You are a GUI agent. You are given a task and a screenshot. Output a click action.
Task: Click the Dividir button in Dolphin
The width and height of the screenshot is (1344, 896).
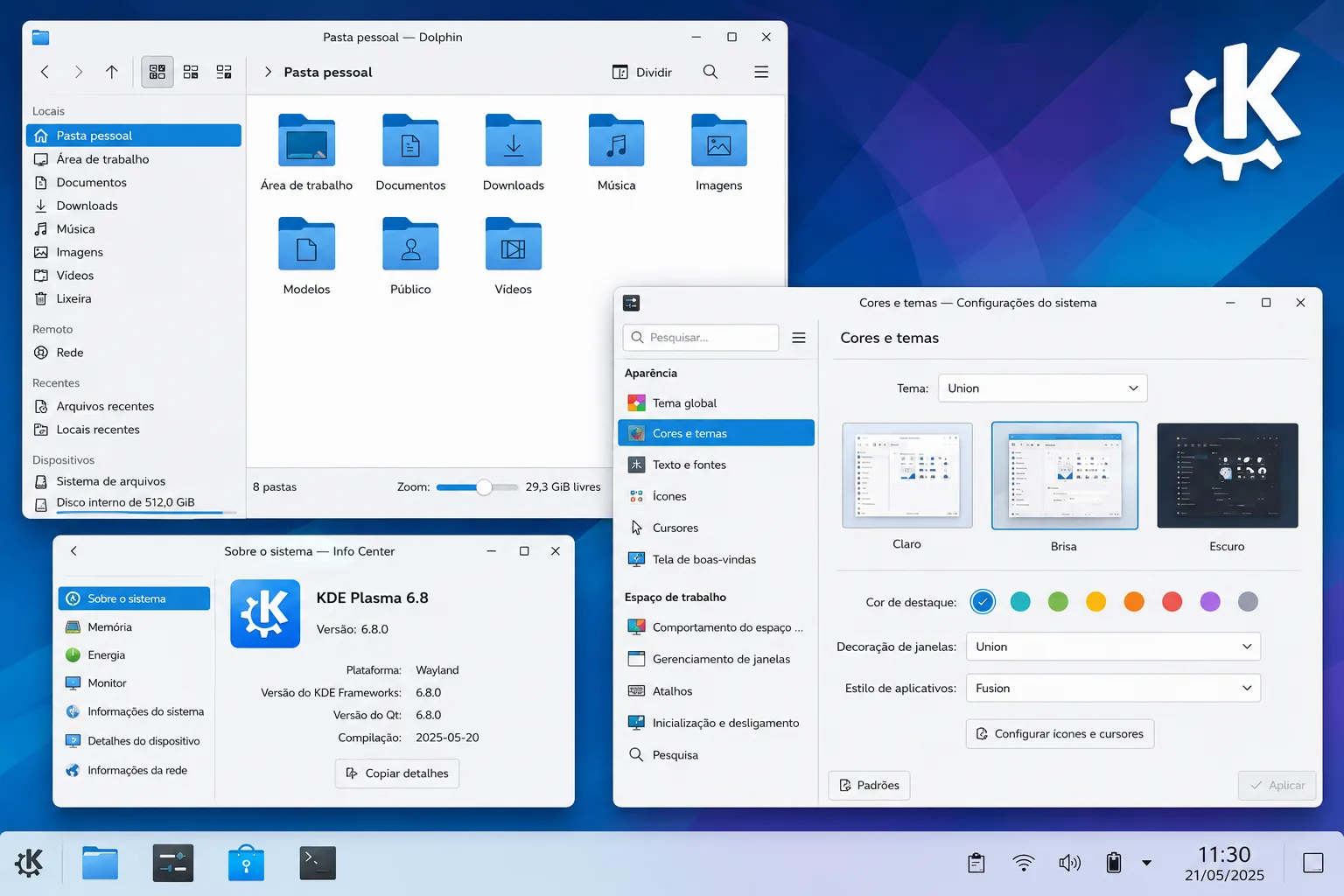(642, 72)
